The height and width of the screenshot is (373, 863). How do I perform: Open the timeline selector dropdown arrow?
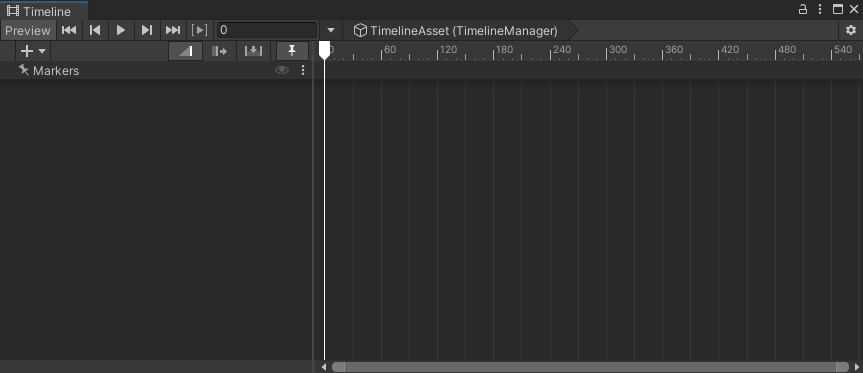coord(331,30)
